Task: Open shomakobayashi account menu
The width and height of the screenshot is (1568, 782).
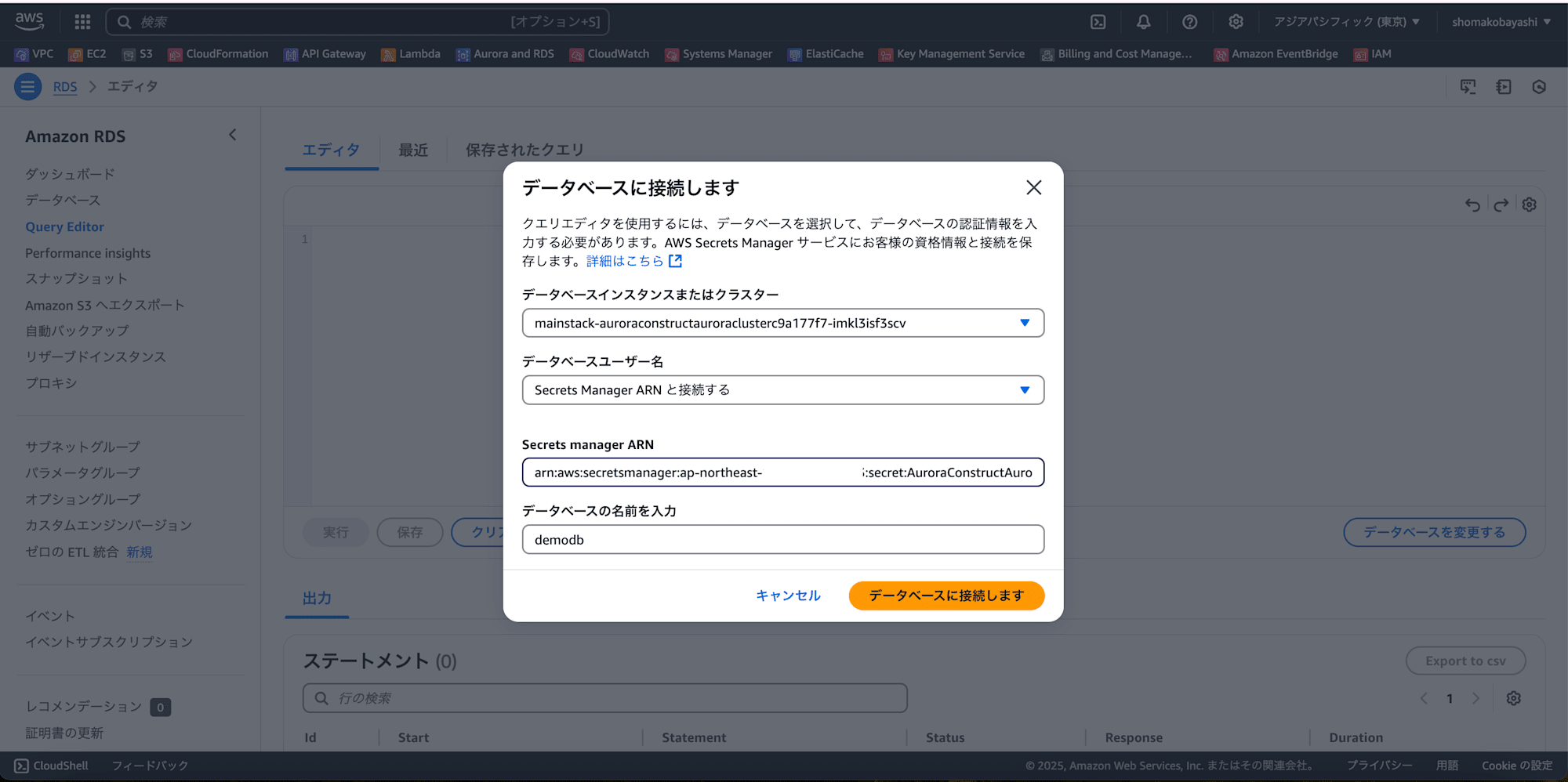Action: (1501, 22)
